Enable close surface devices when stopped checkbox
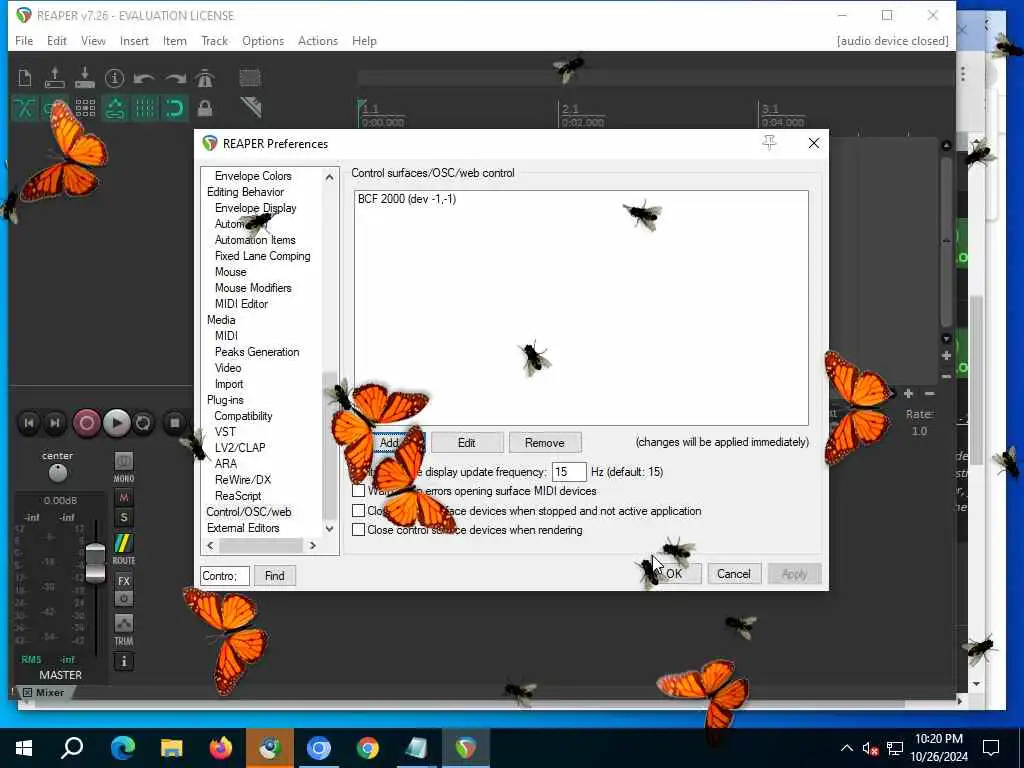Screen dimensions: 1024x768 [359, 511]
